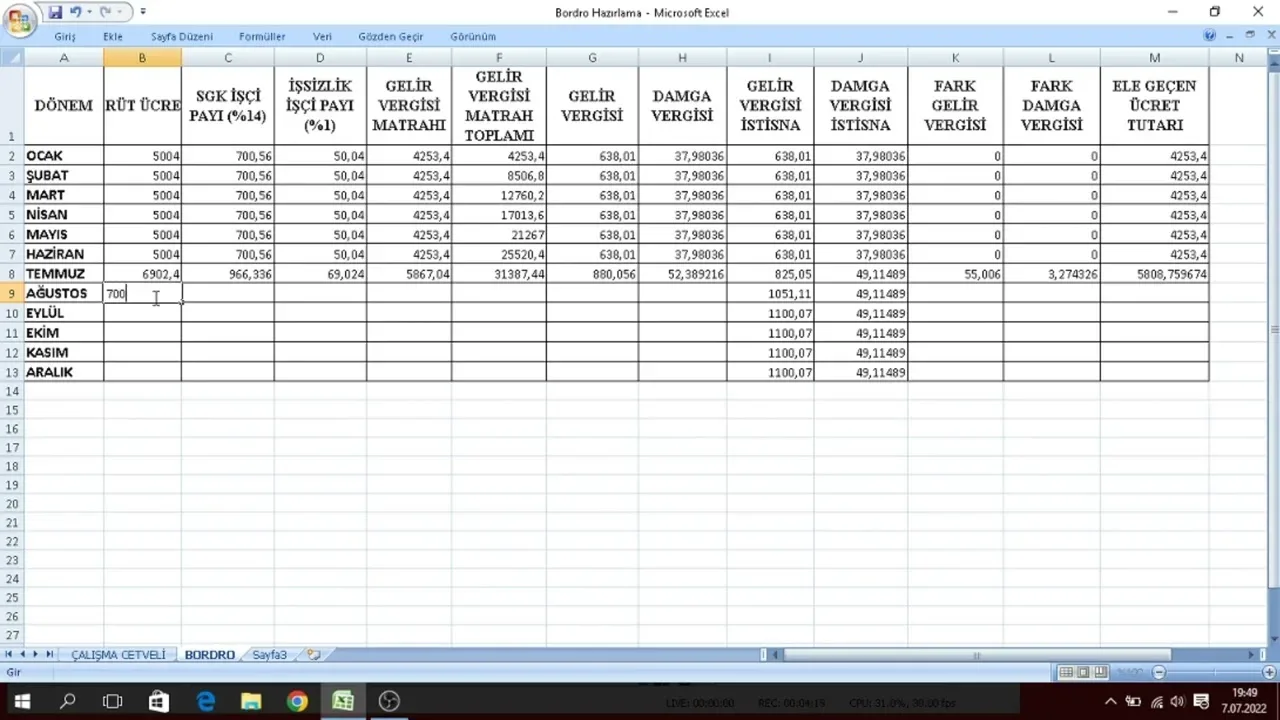Viewport: 1280px width, 720px height.
Task: Open the Giriş ribbon tab
Action: point(65,36)
